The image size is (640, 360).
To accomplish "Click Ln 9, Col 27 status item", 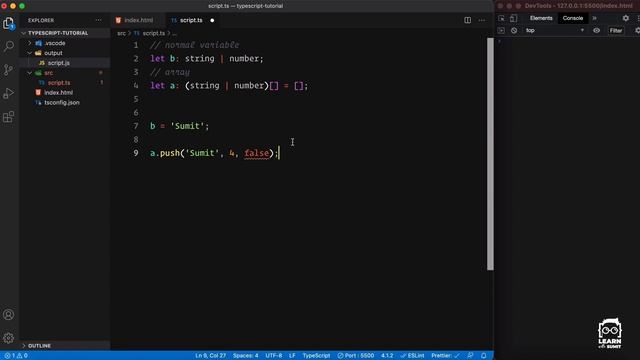I will click(210, 356).
